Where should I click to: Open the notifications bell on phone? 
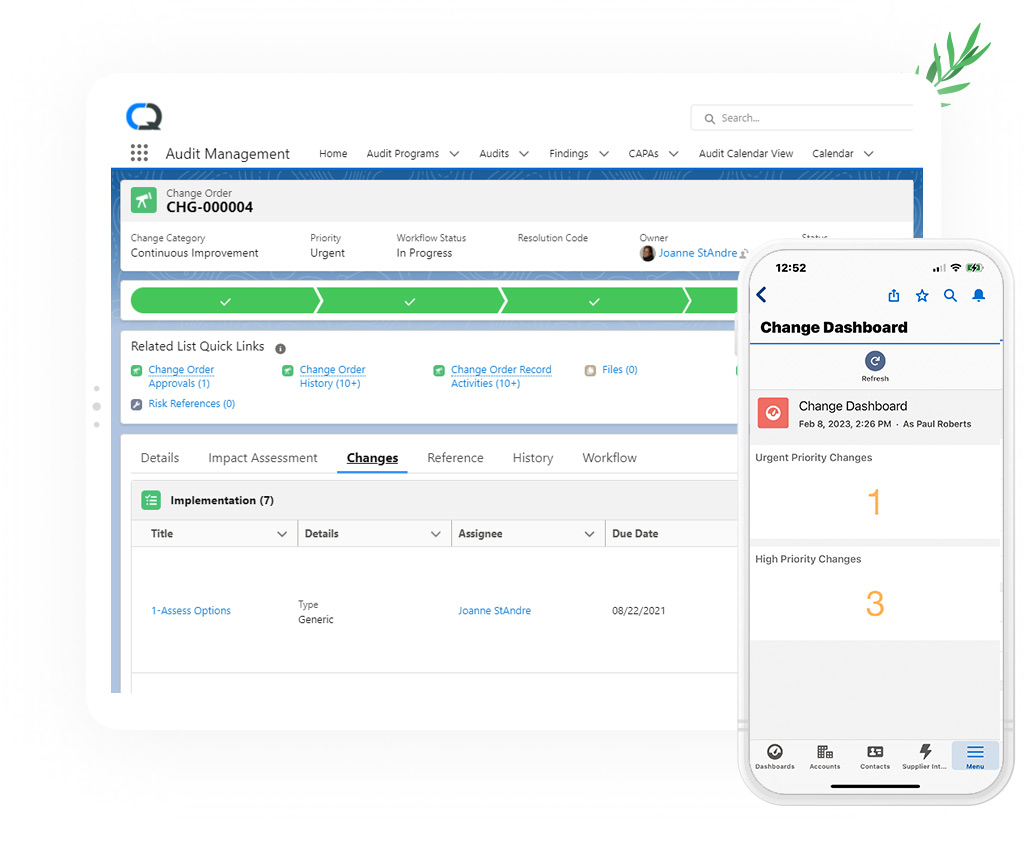tap(979, 295)
